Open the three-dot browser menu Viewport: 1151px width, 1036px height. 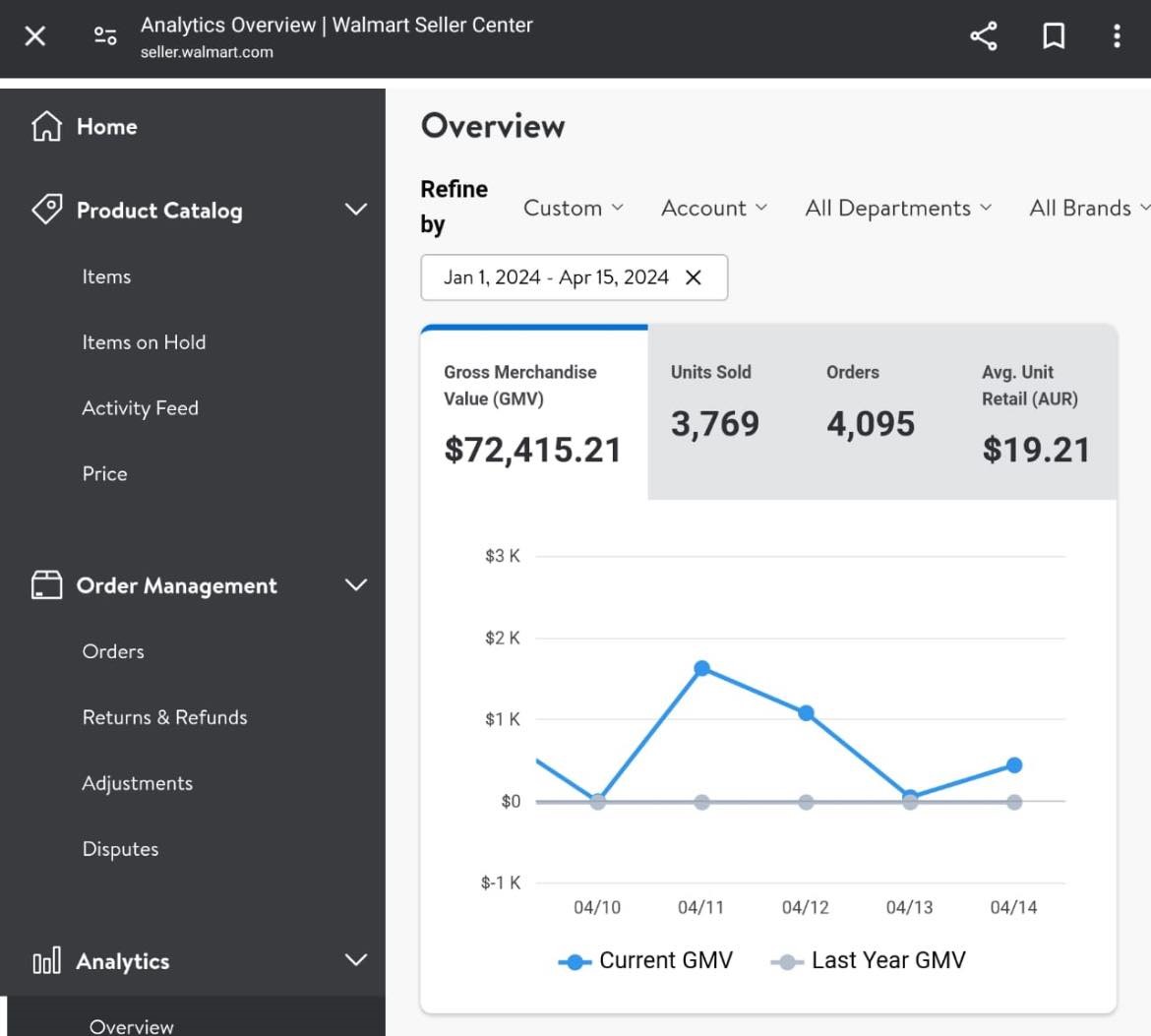pyautogui.click(x=1117, y=36)
